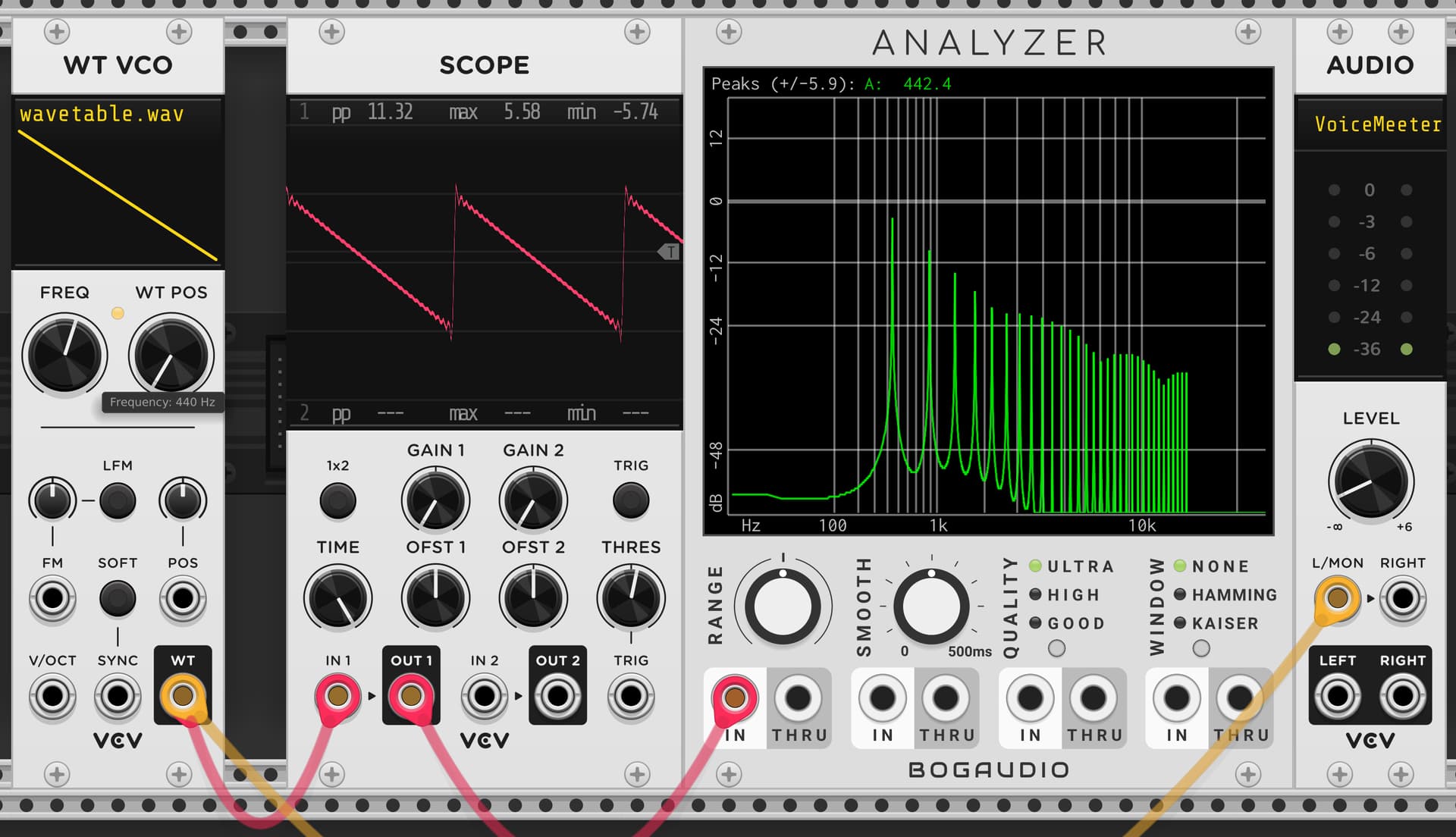1456x837 pixels.
Task: Toggle the Scope TRIG button
Action: point(631,500)
